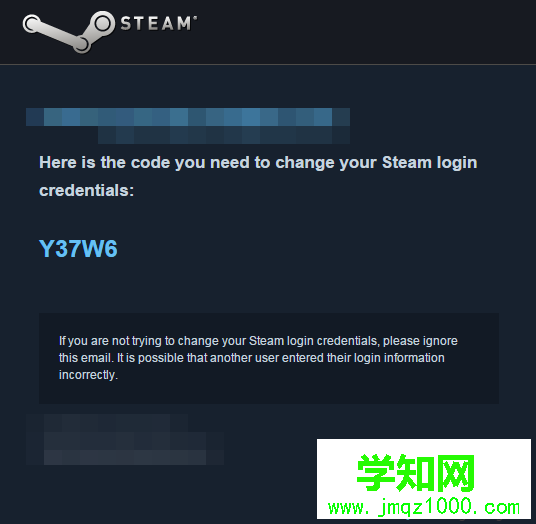Click the 'If you are not trying' line

pyautogui.click(x=258, y=341)
